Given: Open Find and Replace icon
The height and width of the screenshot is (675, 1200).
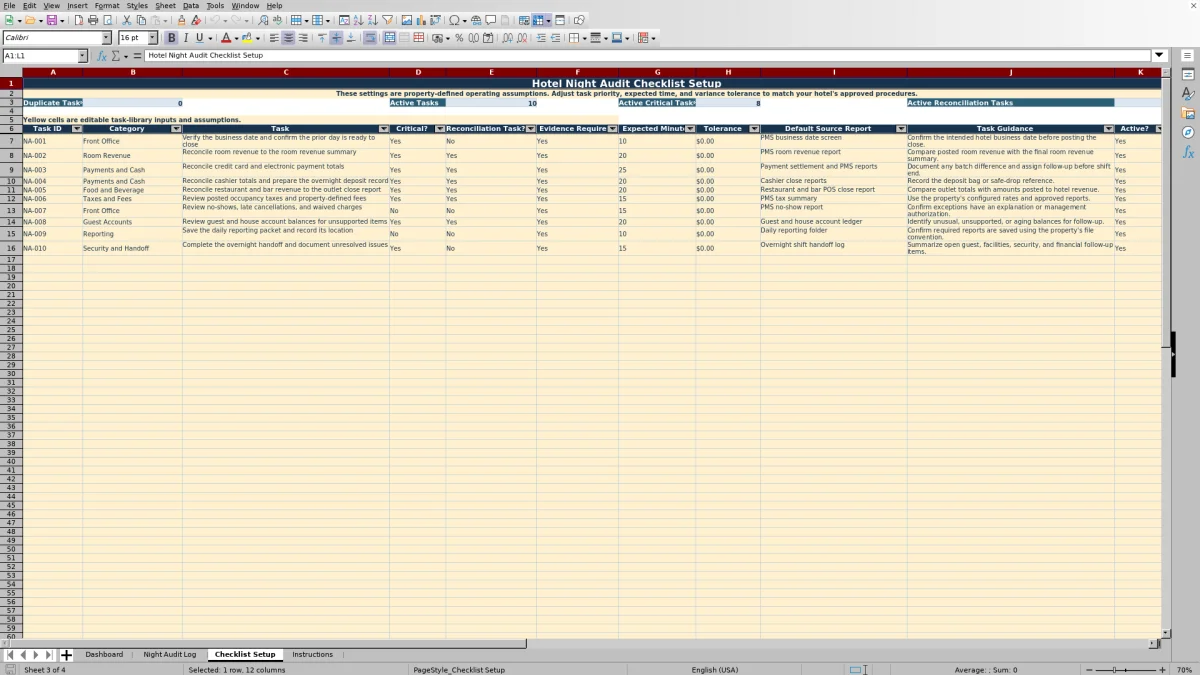Looking at the screenshot, I should pos(263,20).
